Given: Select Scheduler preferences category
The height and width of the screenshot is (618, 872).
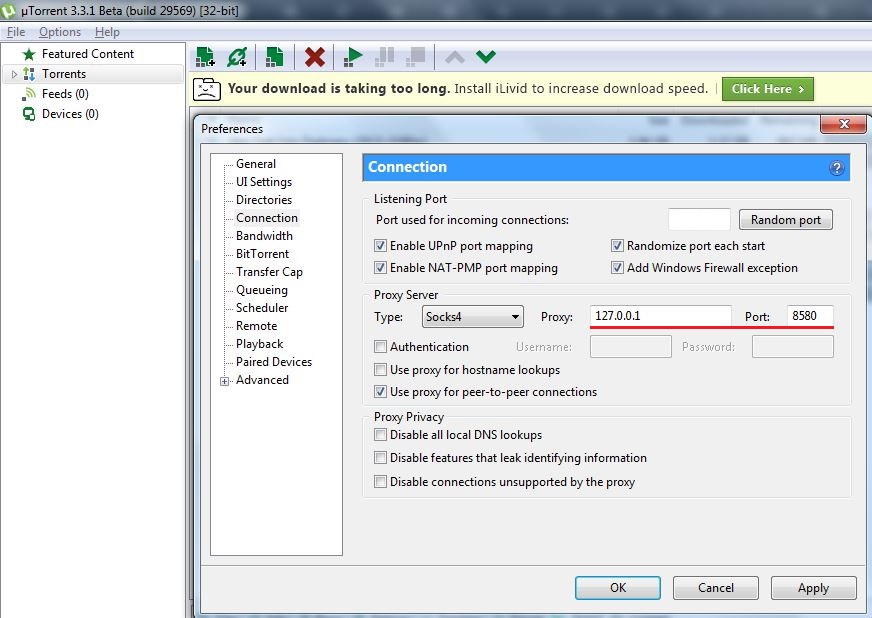Looking at the screenshot, I should point(262,308).
